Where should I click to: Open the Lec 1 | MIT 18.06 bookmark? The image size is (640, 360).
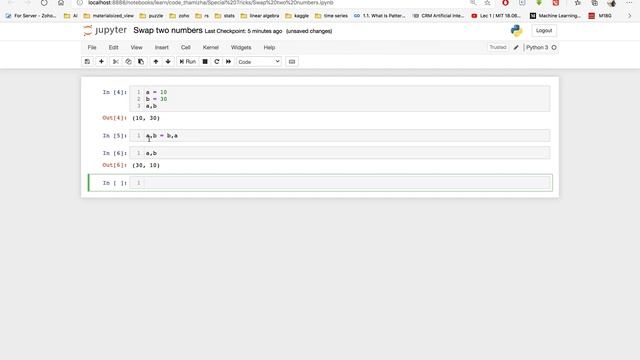[x=496, y=16]
